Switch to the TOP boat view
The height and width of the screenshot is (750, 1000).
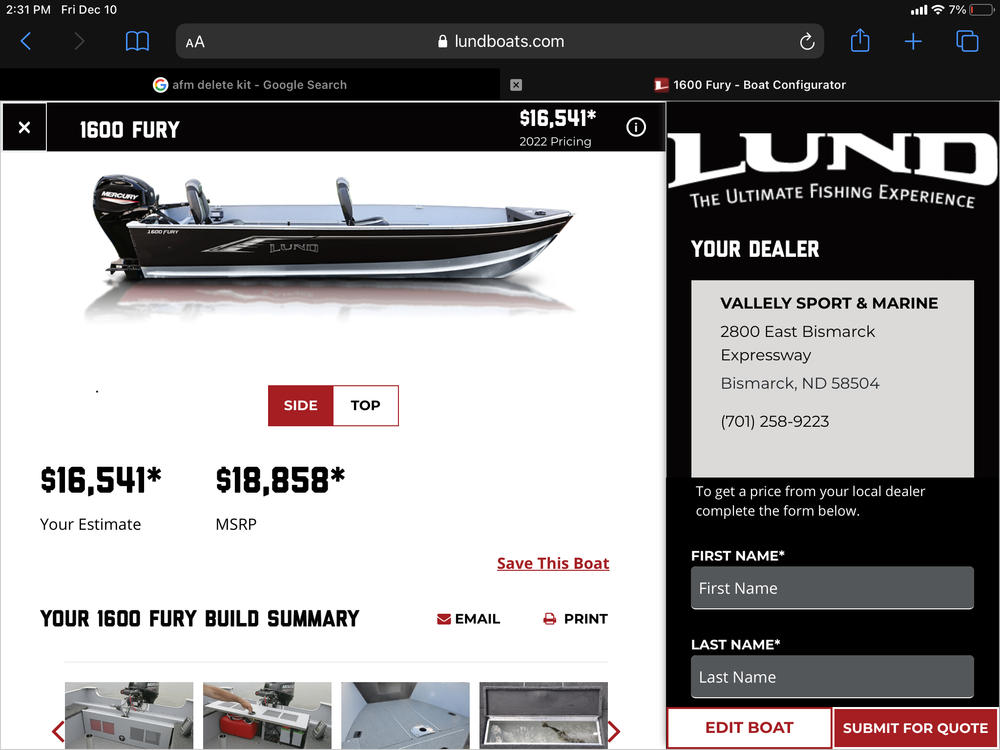(365, 406)
